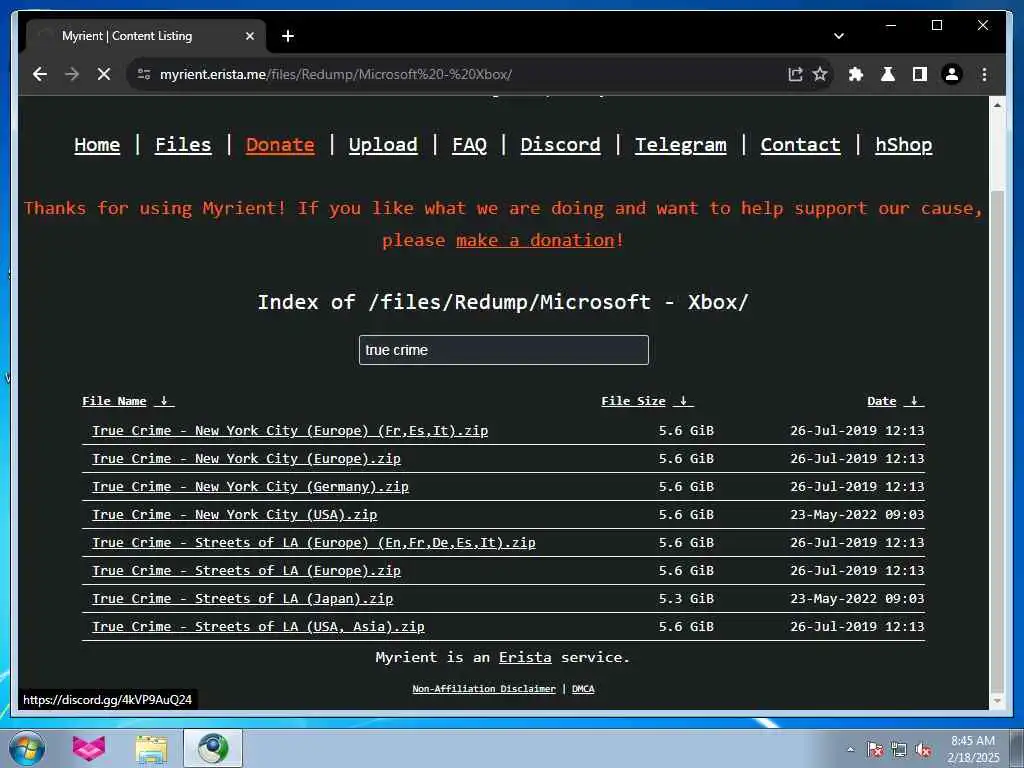Open network status tray icon
The width and height of the screenshot is (1024, 768).
[899, 750]
